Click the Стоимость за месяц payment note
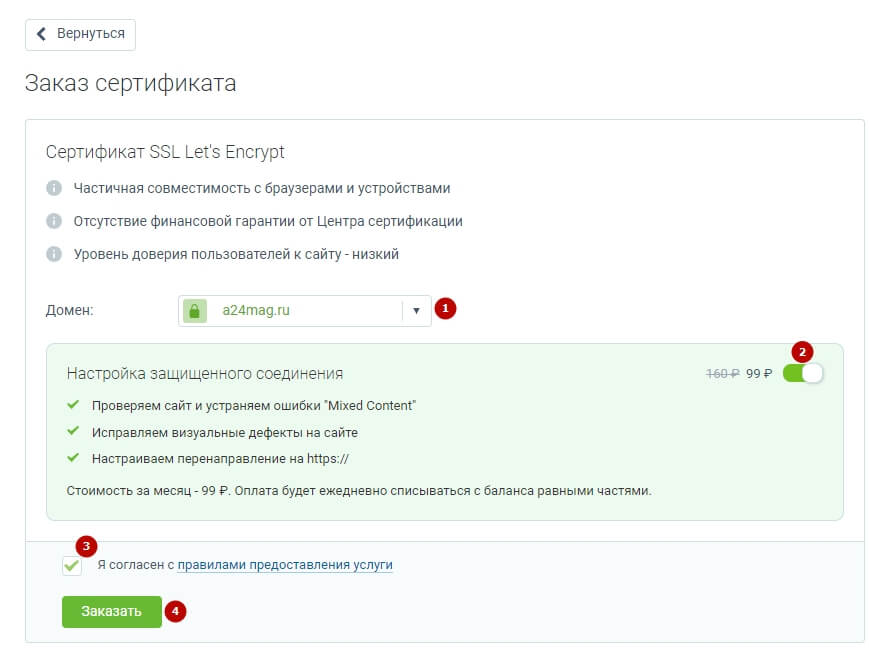Screen dimensions: 869x653 (359, 491)
